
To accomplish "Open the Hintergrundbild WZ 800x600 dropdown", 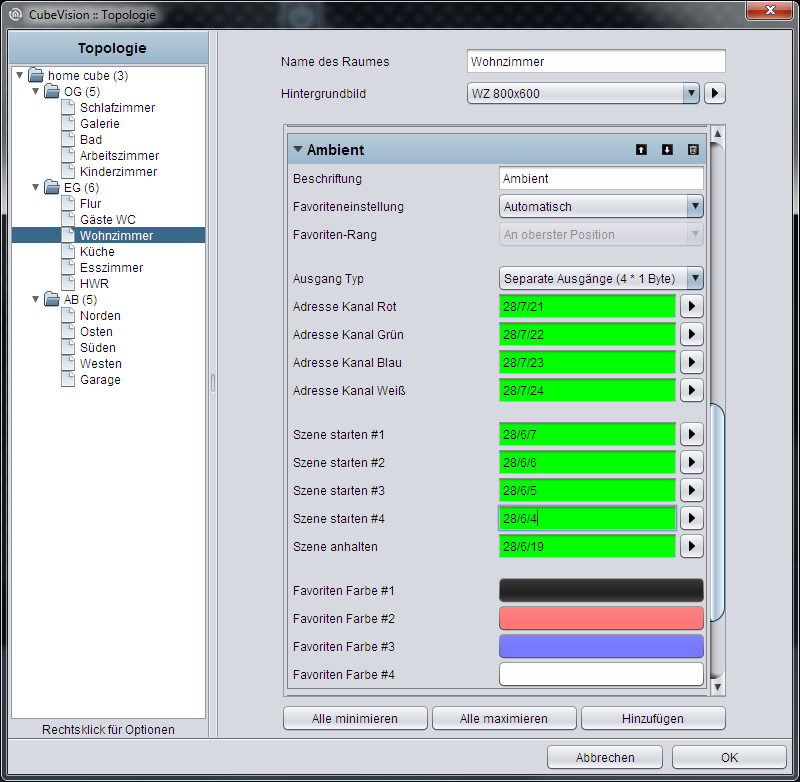I will point(583,93).
